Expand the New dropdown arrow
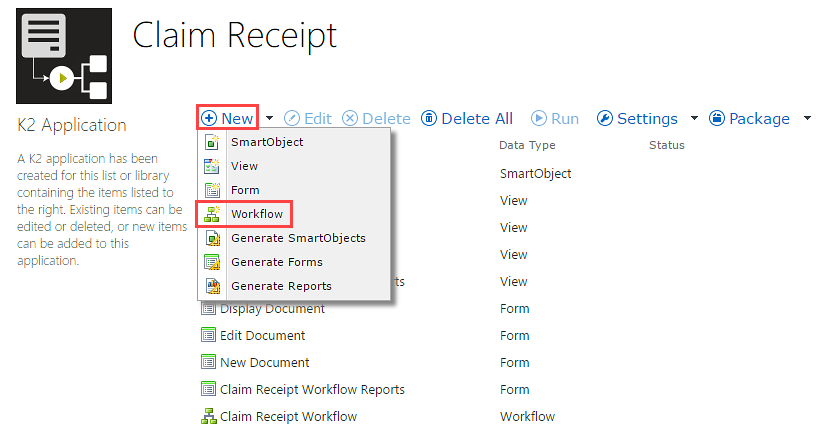Screen dimensions: 826x440 (x=269, y=119)
